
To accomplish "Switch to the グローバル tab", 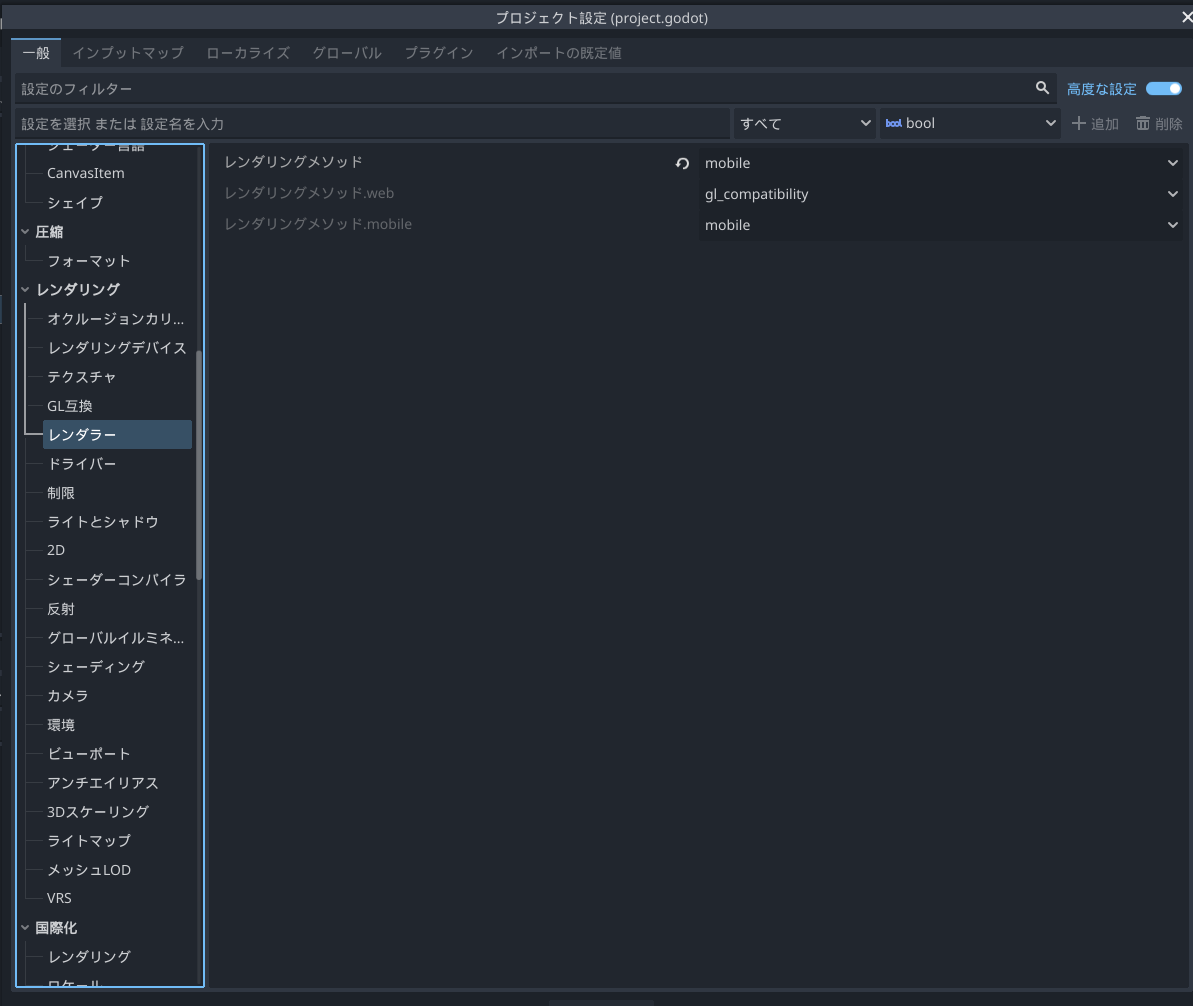I will pyautogui.click(x=347, y=53).
